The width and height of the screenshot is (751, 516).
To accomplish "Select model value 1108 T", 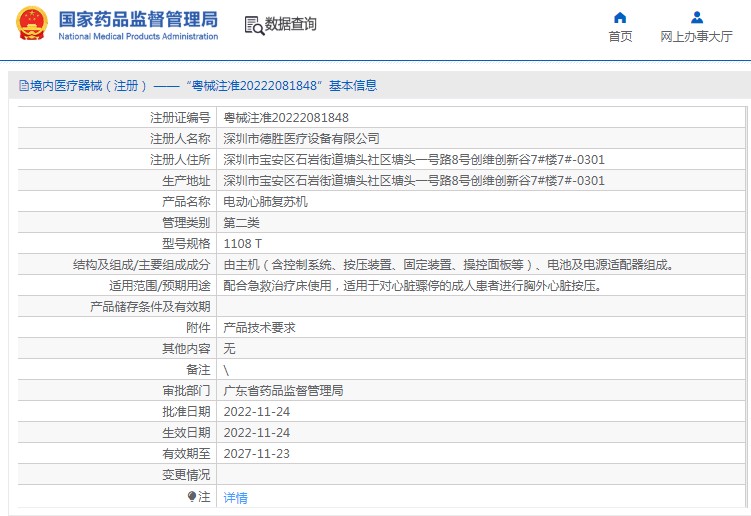I will pos(242,244).
